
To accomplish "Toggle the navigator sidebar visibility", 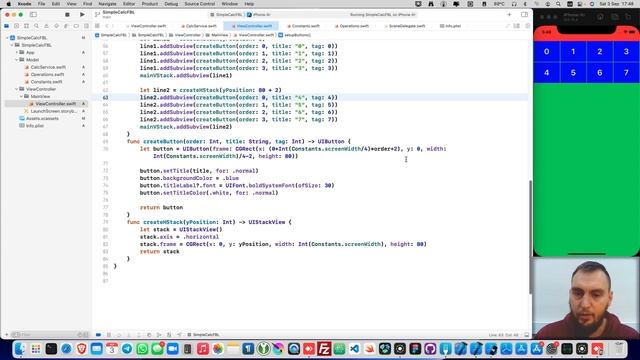I will (33, 15).
